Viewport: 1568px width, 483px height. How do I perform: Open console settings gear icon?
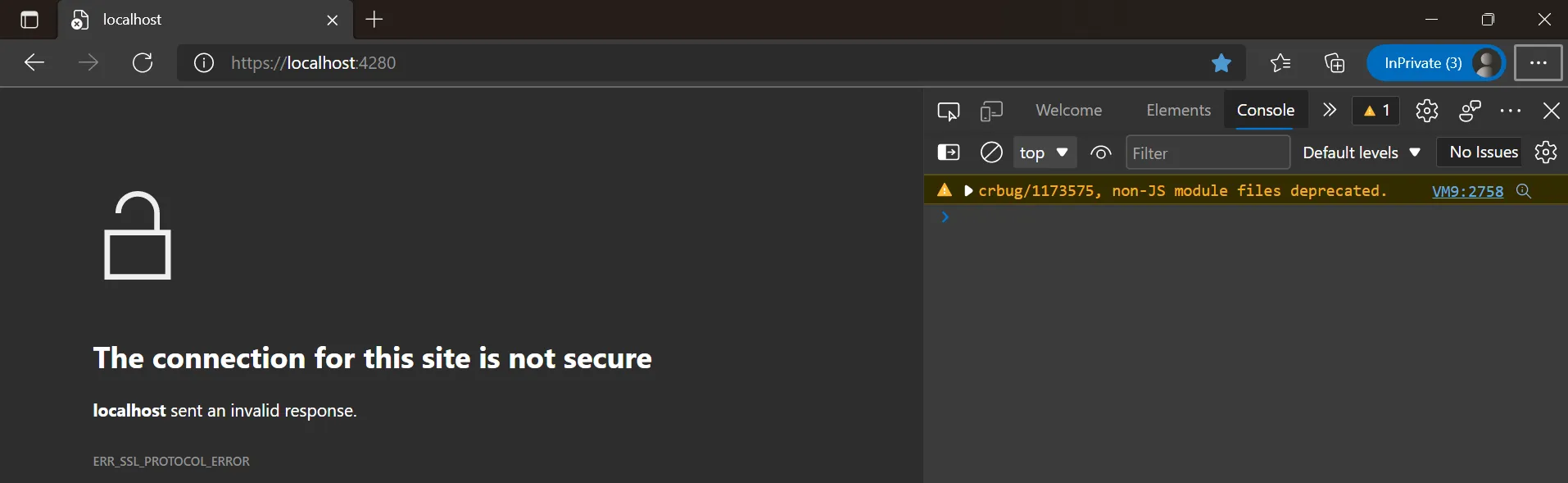1546,153
